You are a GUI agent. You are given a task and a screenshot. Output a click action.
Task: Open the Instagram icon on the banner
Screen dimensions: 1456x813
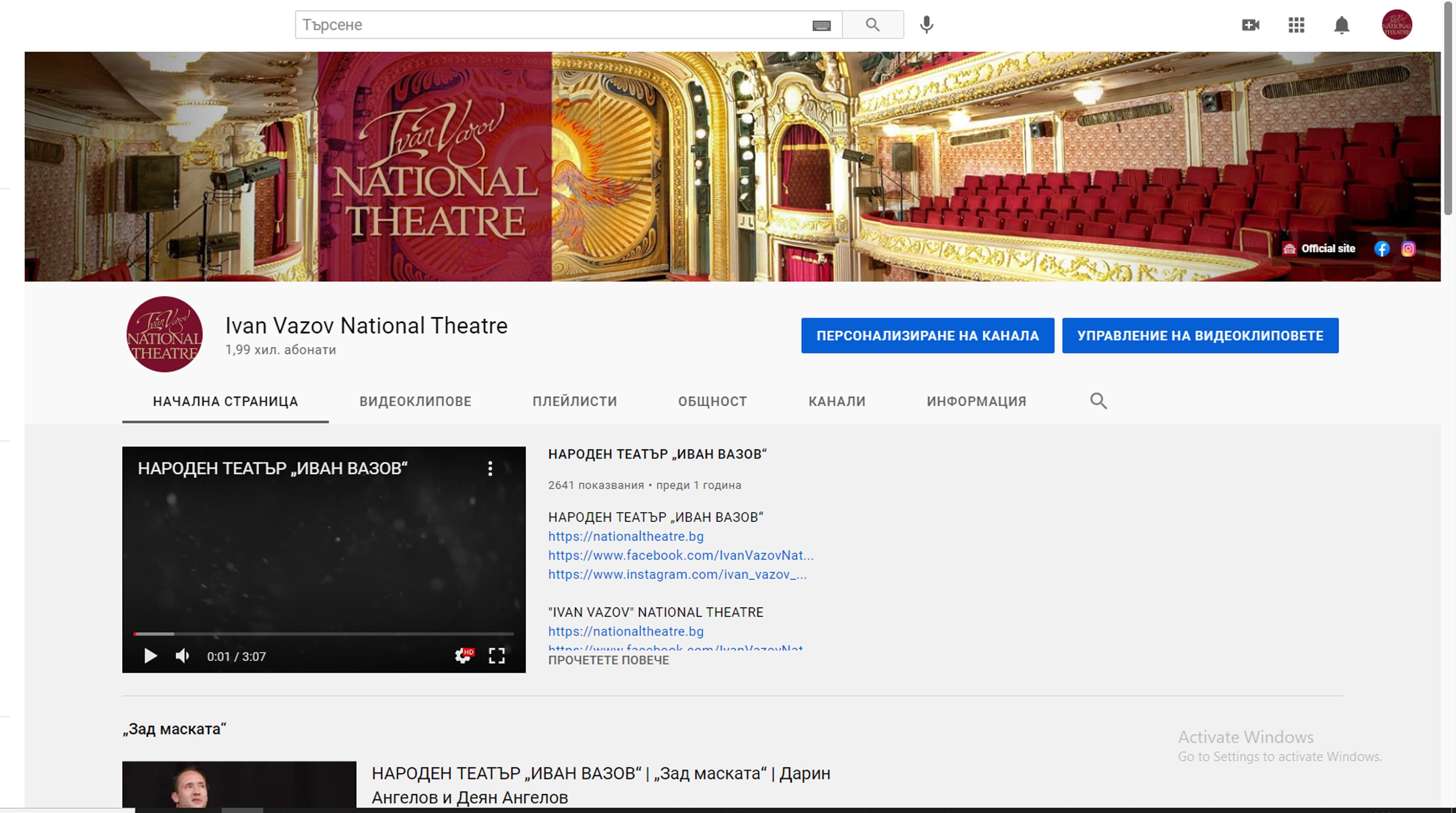tap(1408, 249)
